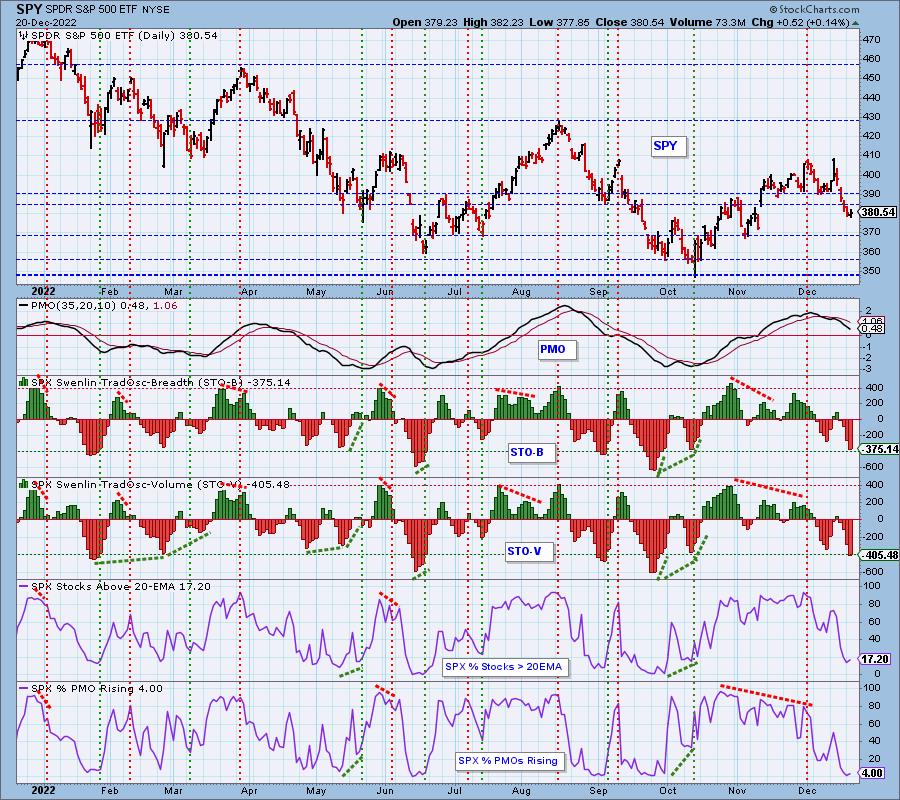
Task: Click the STO-B histogram icon in legend
Action: tap(24, 382)
